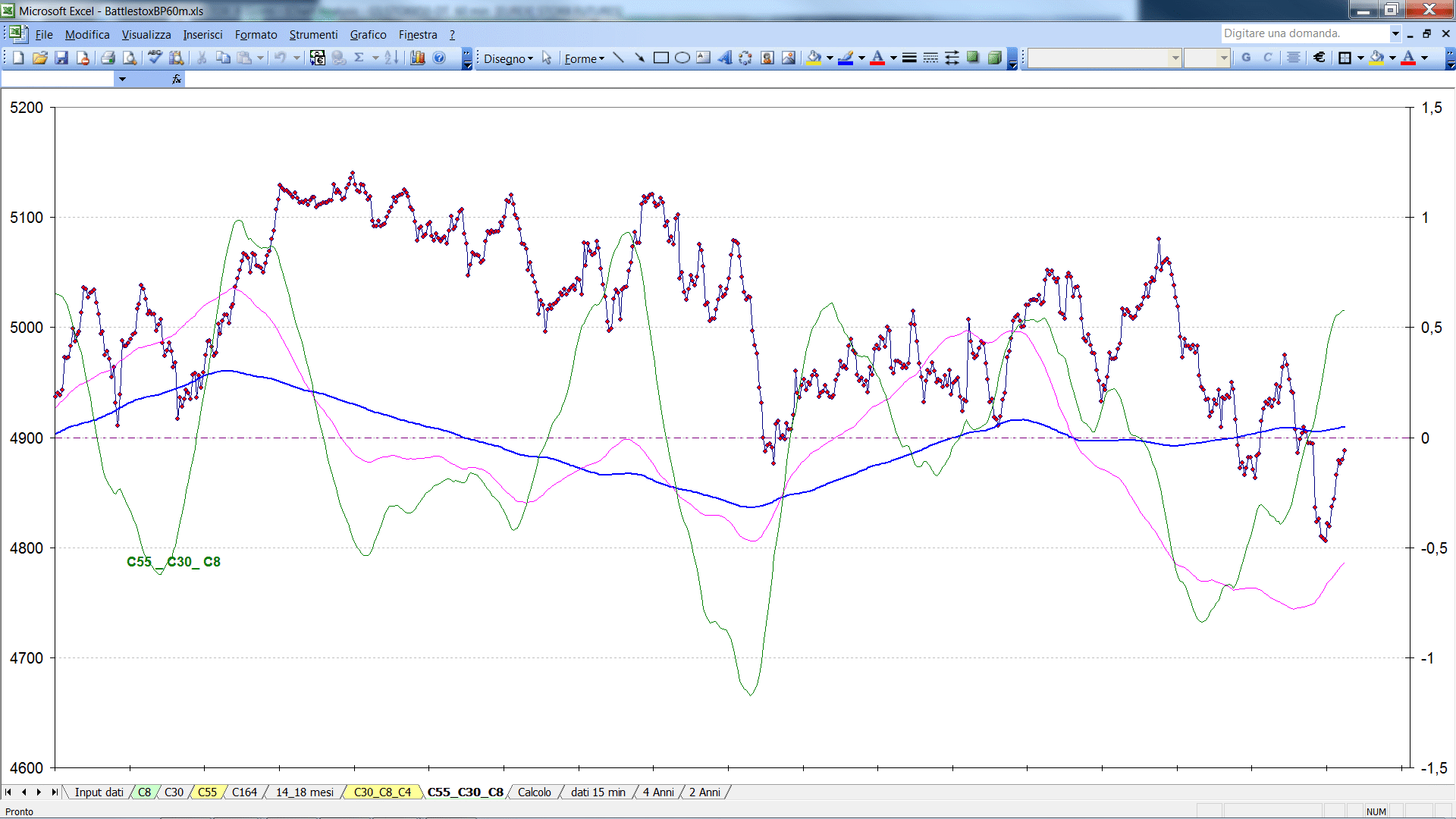Click the Copy icon
Viewport: 1456px width, 819px height.
223,58
